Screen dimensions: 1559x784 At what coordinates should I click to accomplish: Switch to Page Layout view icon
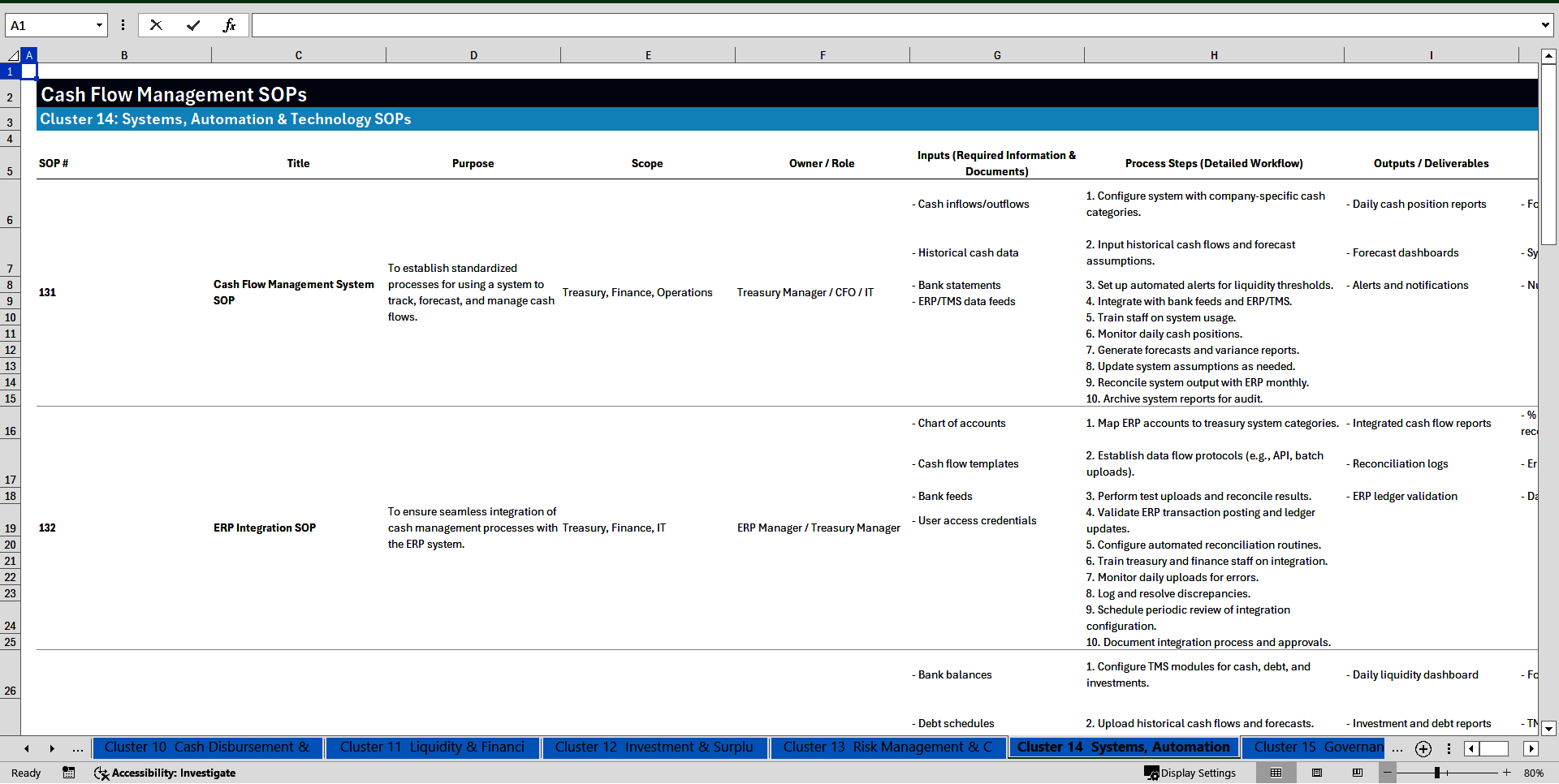pyautogui.click(x=1317, y=773)
